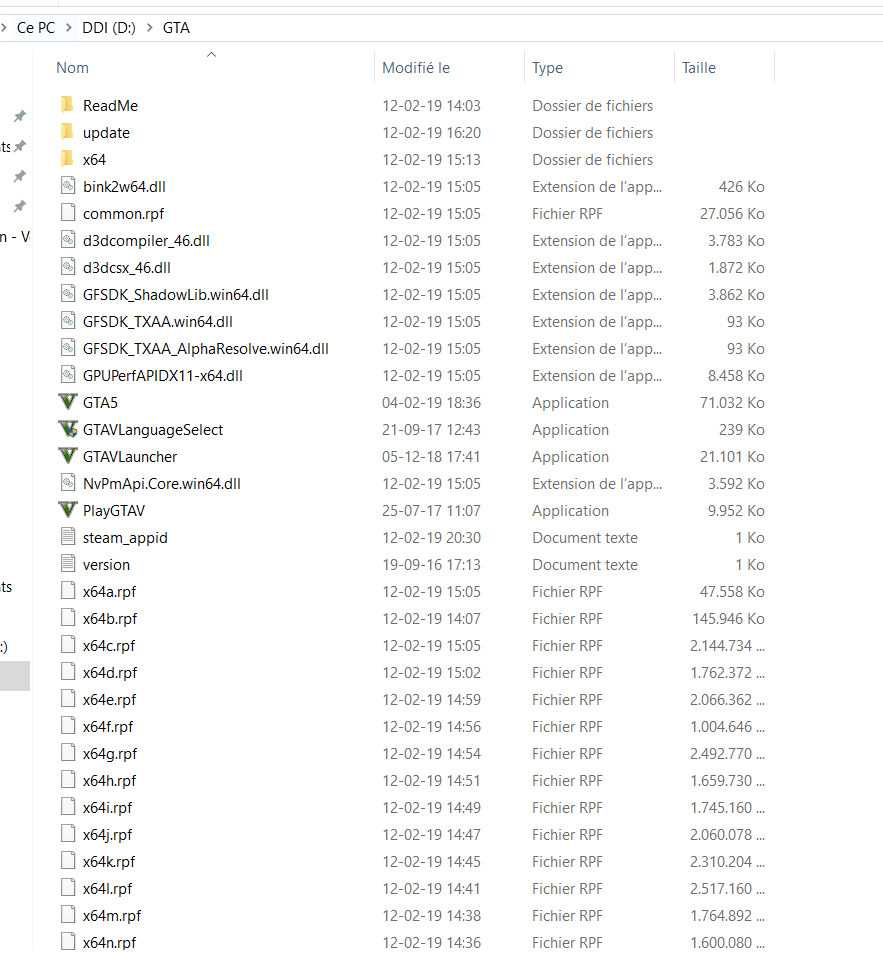Image resolution: width=883 pixels, height=972 pixels.
Task: Select the x64 folder name
Action: 94,160
